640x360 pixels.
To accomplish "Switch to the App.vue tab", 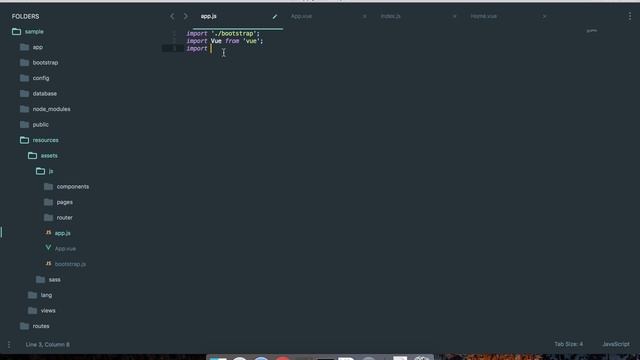I will 301,16.
